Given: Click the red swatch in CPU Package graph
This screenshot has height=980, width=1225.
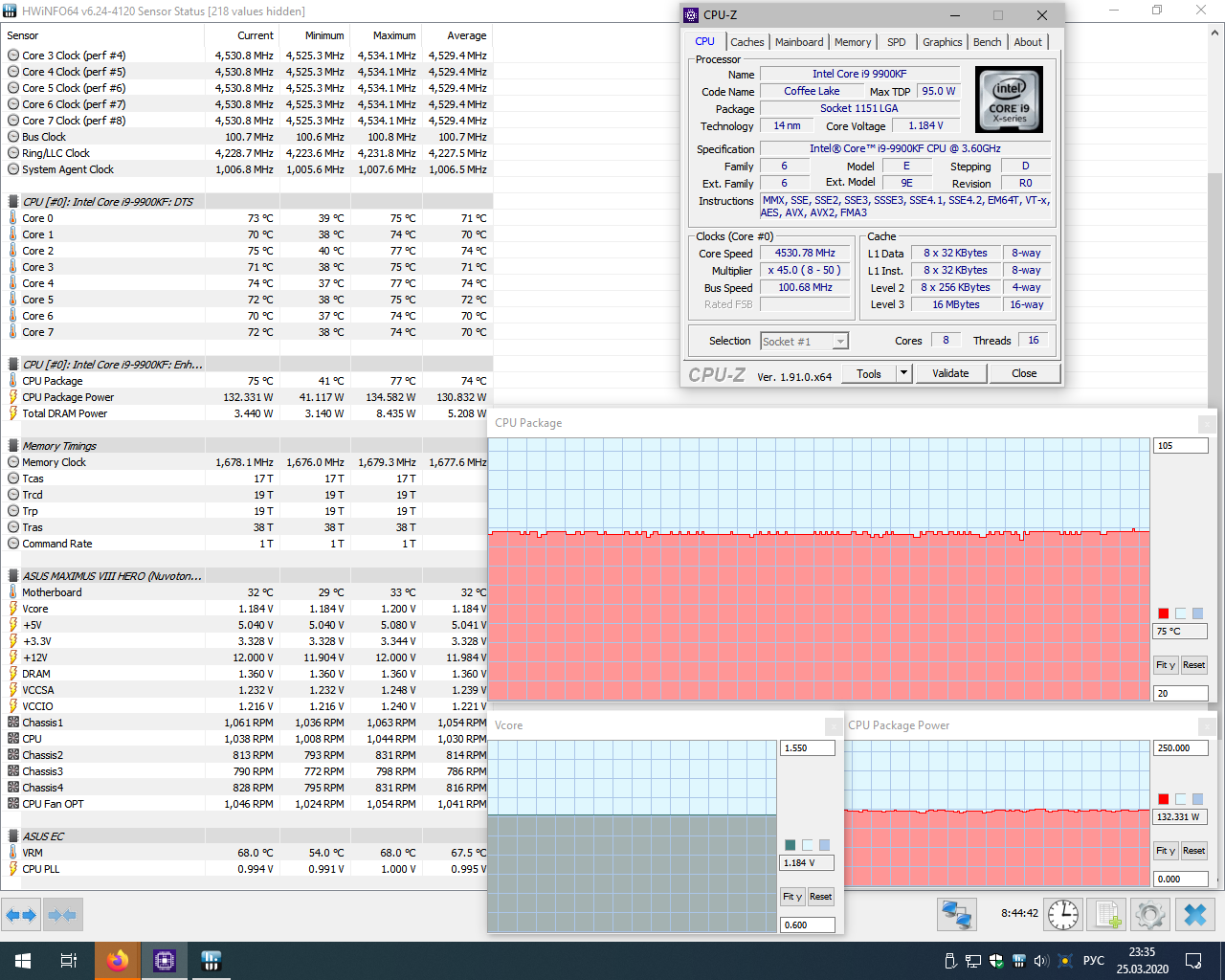Looking at the screenshot, I should pyautogui.click(x=1164, y=613).
